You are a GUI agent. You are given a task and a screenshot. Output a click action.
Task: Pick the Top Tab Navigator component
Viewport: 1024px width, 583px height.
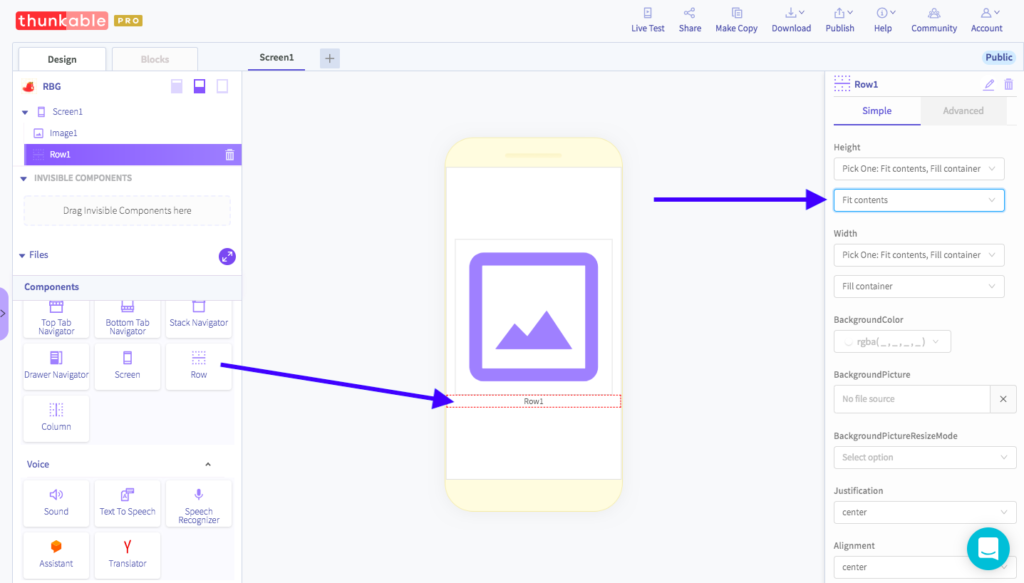[x=56, y=318]
